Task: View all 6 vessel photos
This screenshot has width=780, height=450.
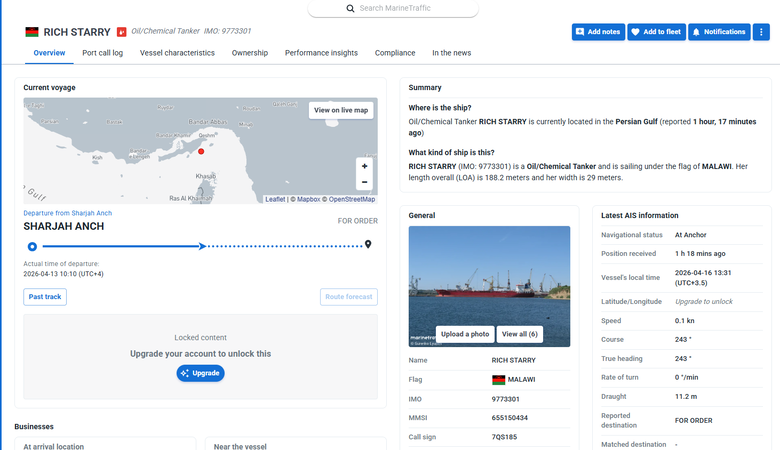Action: point(519,334)
